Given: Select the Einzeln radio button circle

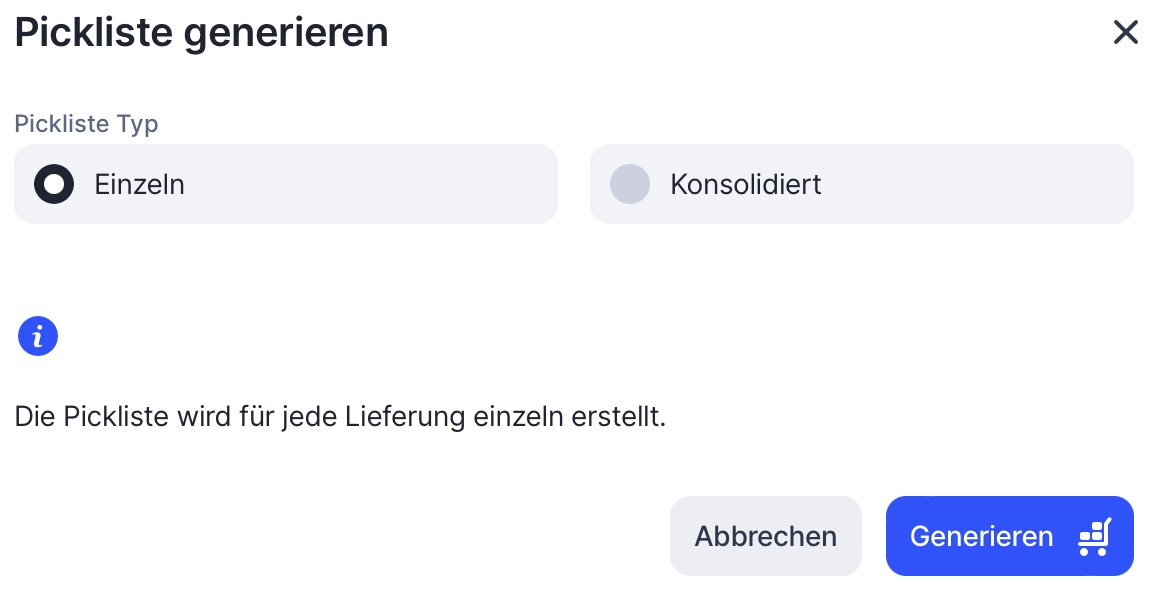Looking at the screenshot, I should [x=54, y=184].
